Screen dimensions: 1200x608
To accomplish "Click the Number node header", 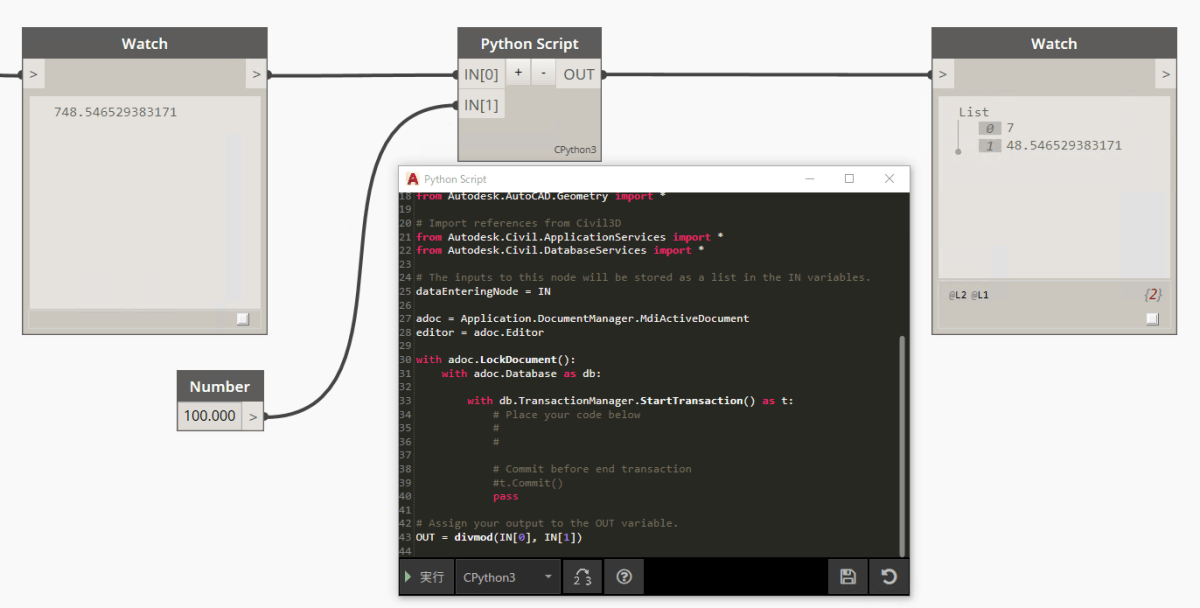I will pos(220,387).
